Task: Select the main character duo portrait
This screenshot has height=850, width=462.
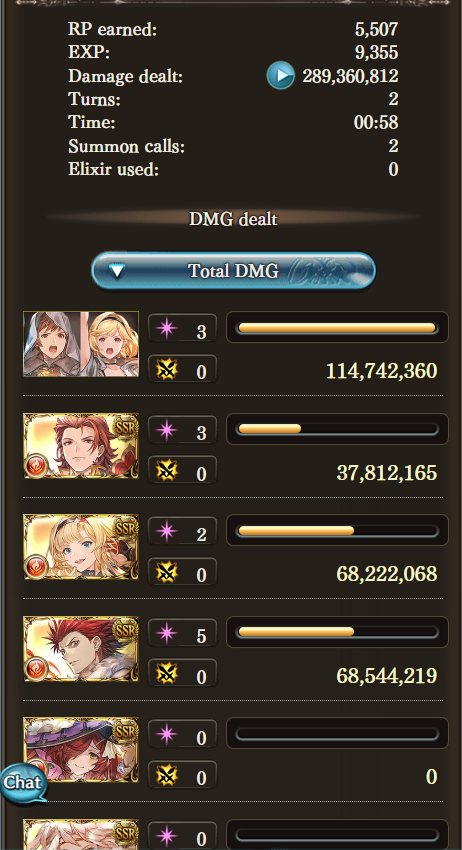Action: tap(81, 344)
